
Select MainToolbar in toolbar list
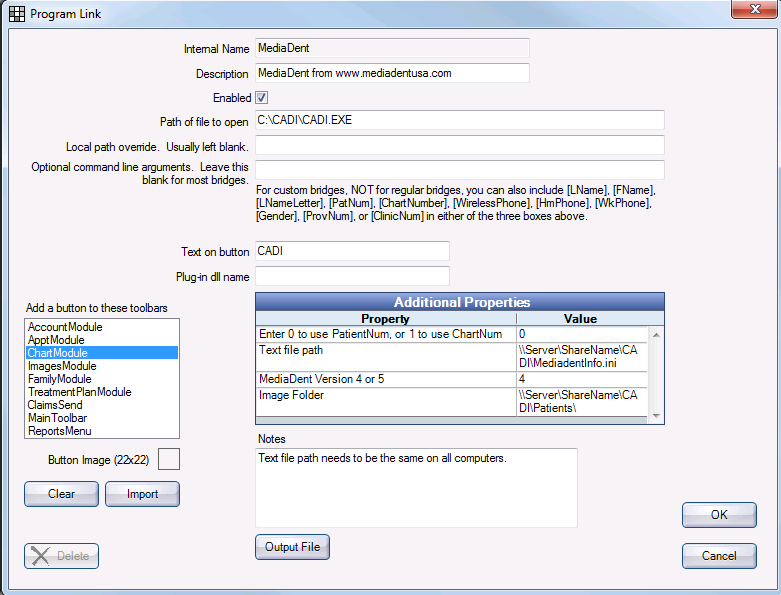(102, 418)
